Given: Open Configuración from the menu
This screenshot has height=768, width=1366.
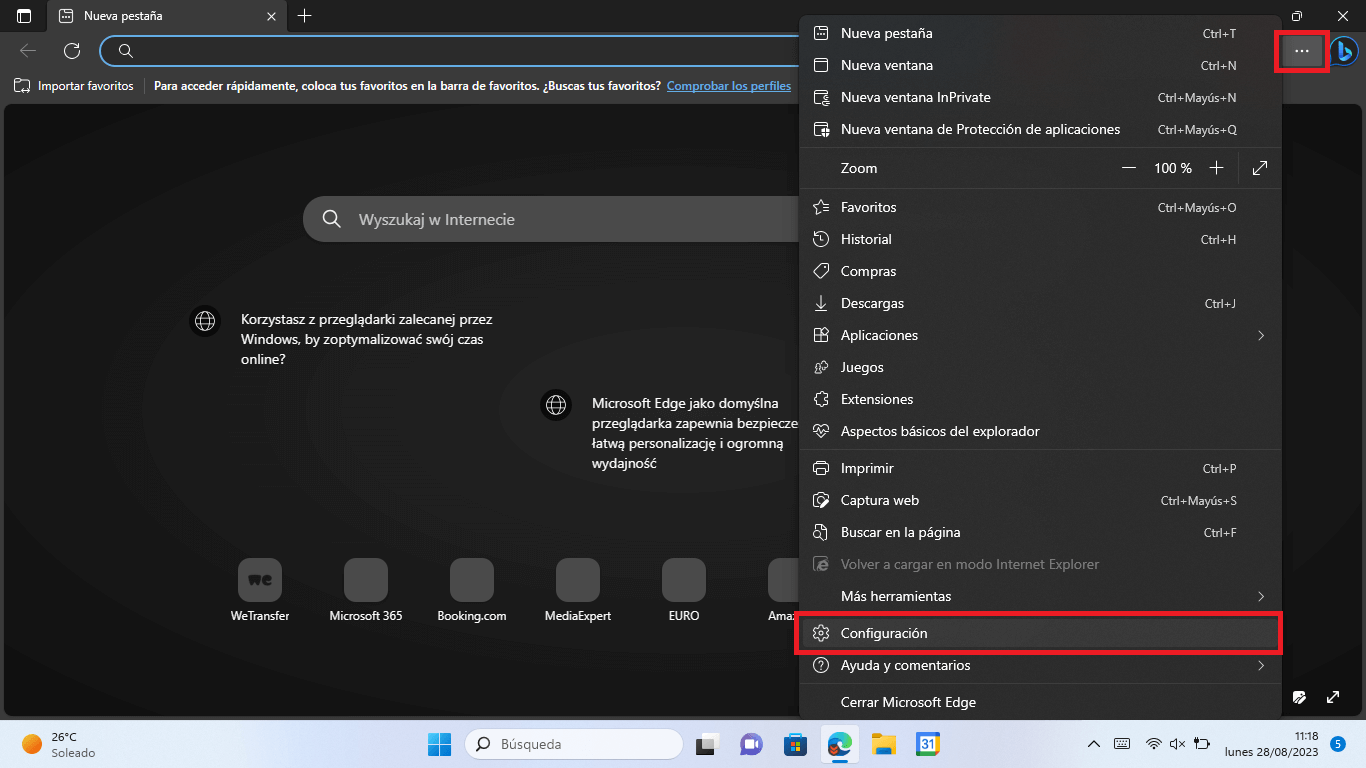Looking at the screenshot, I should (x=1040, y=633).
